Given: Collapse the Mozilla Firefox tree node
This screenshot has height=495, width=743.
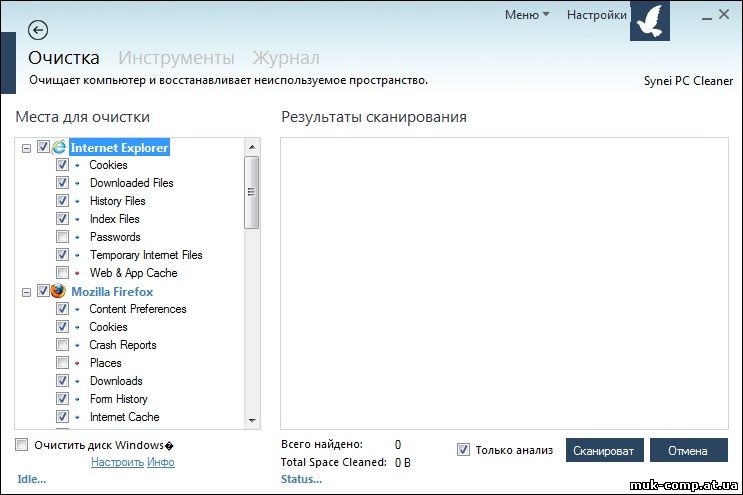Looking at the screenshot, I should pos(27,292).
